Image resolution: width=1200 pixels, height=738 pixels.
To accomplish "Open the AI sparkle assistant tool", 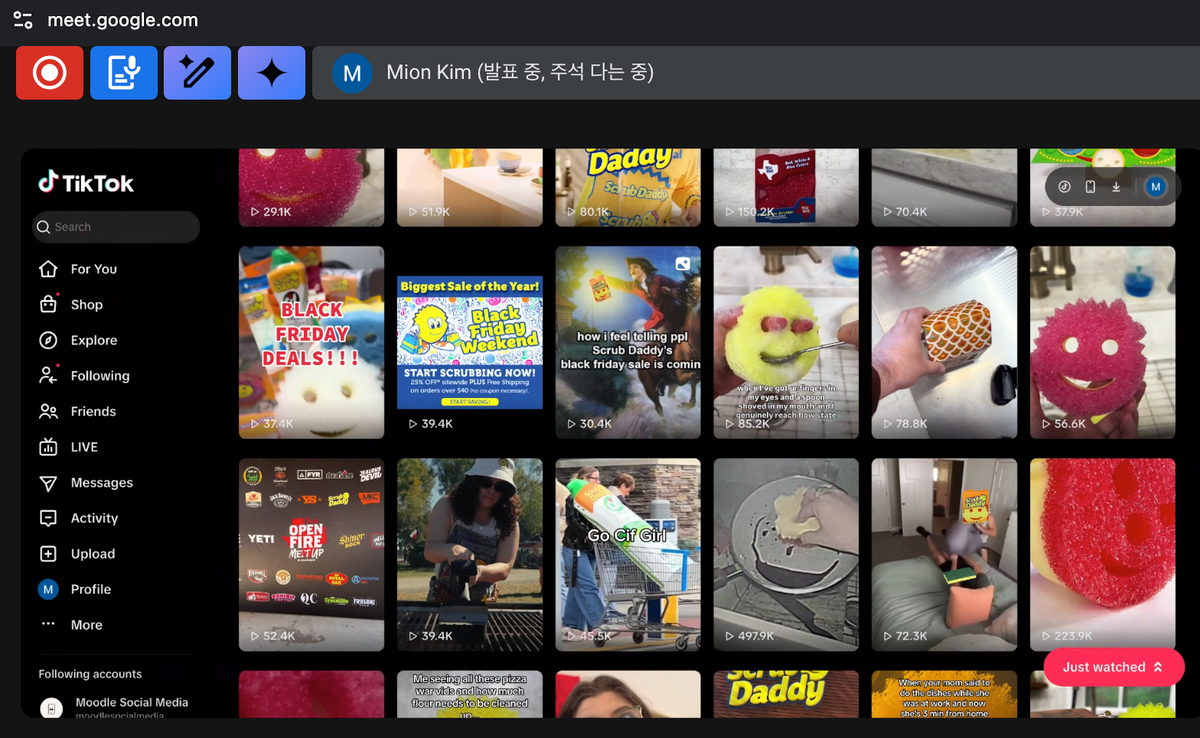I will coord(272,72).
